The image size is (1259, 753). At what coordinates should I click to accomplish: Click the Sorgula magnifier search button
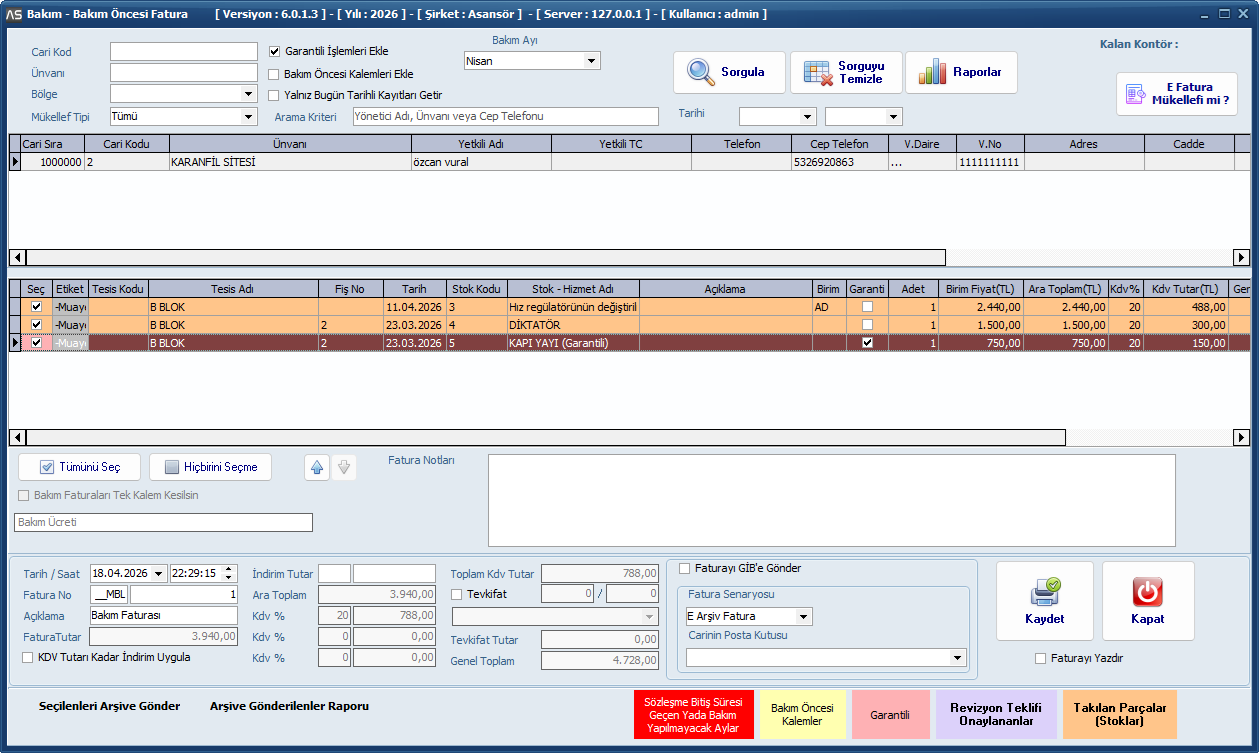click(728, 72)
